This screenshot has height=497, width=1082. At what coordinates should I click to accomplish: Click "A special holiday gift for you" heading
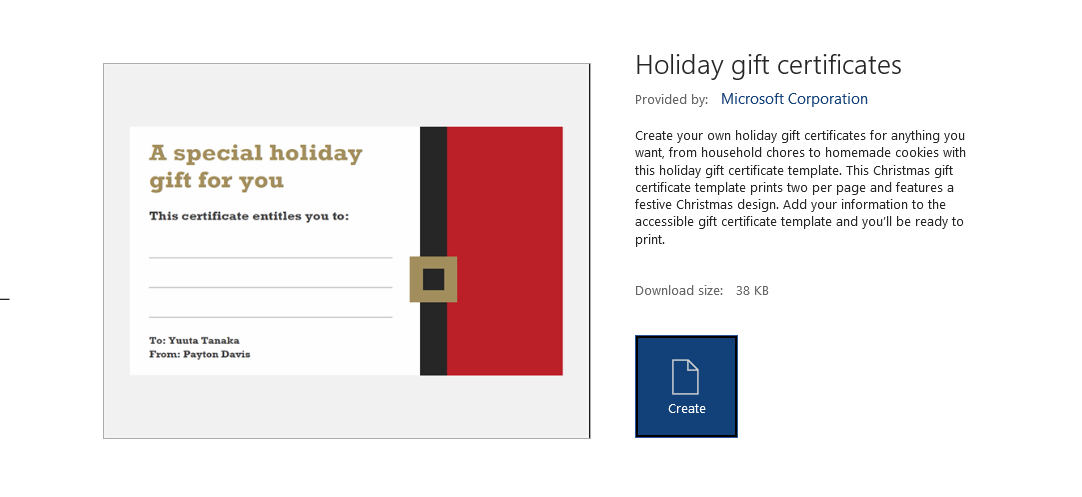(256, 167)
